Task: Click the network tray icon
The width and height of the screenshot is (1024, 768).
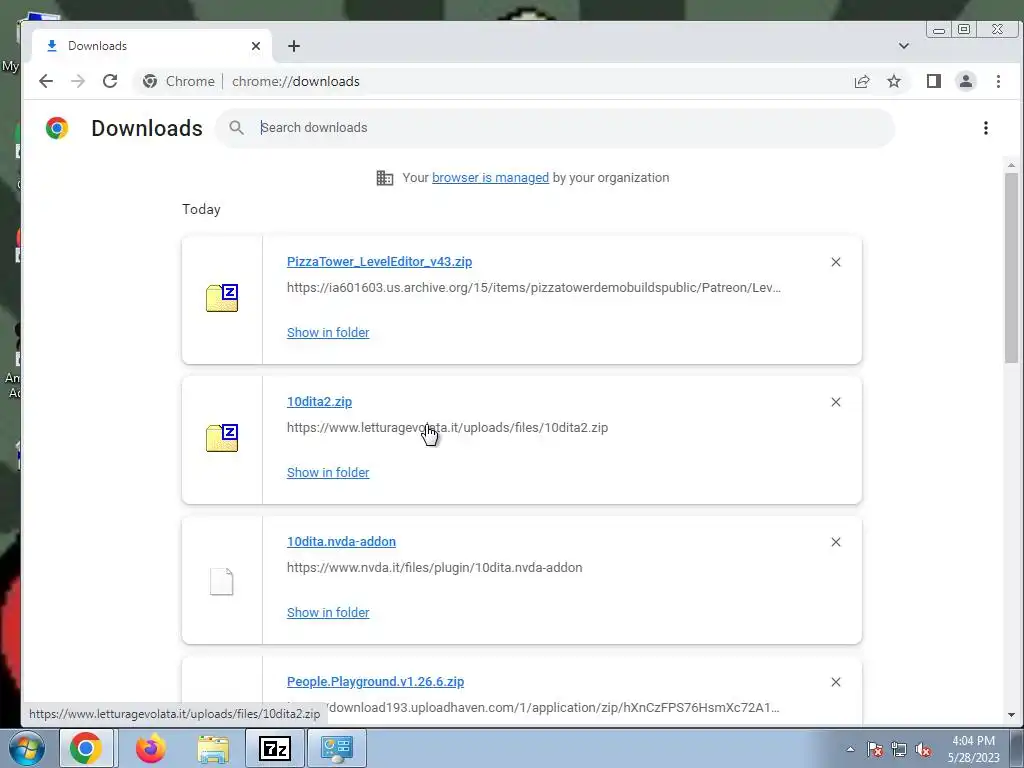Action: coord(899,749)
